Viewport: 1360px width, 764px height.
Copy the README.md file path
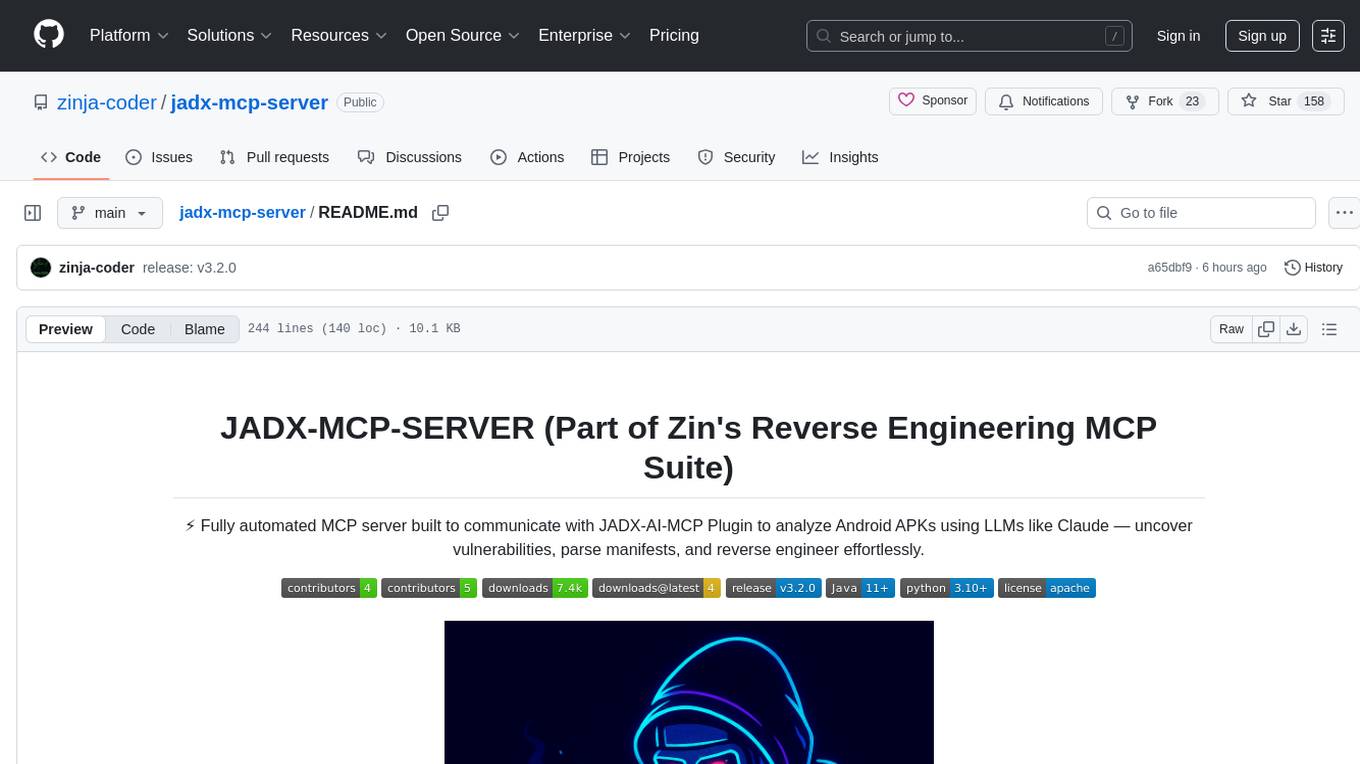(x=440, y=213)
